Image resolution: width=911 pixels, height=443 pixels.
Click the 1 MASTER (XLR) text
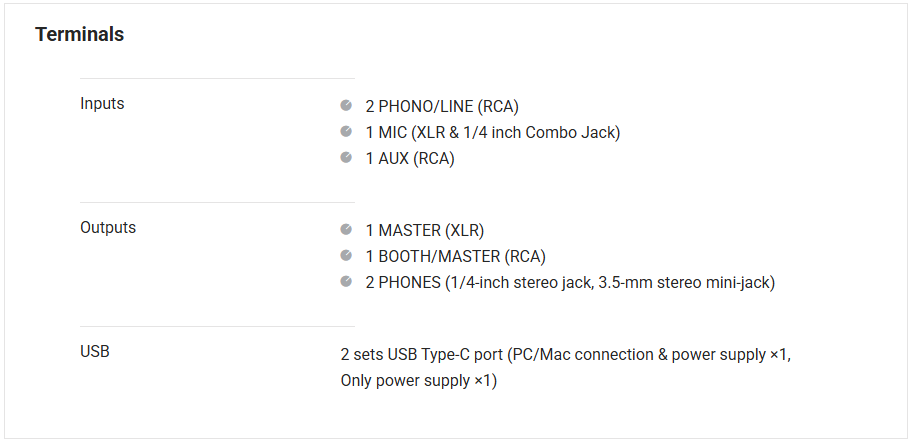click(x=424, y=230)
